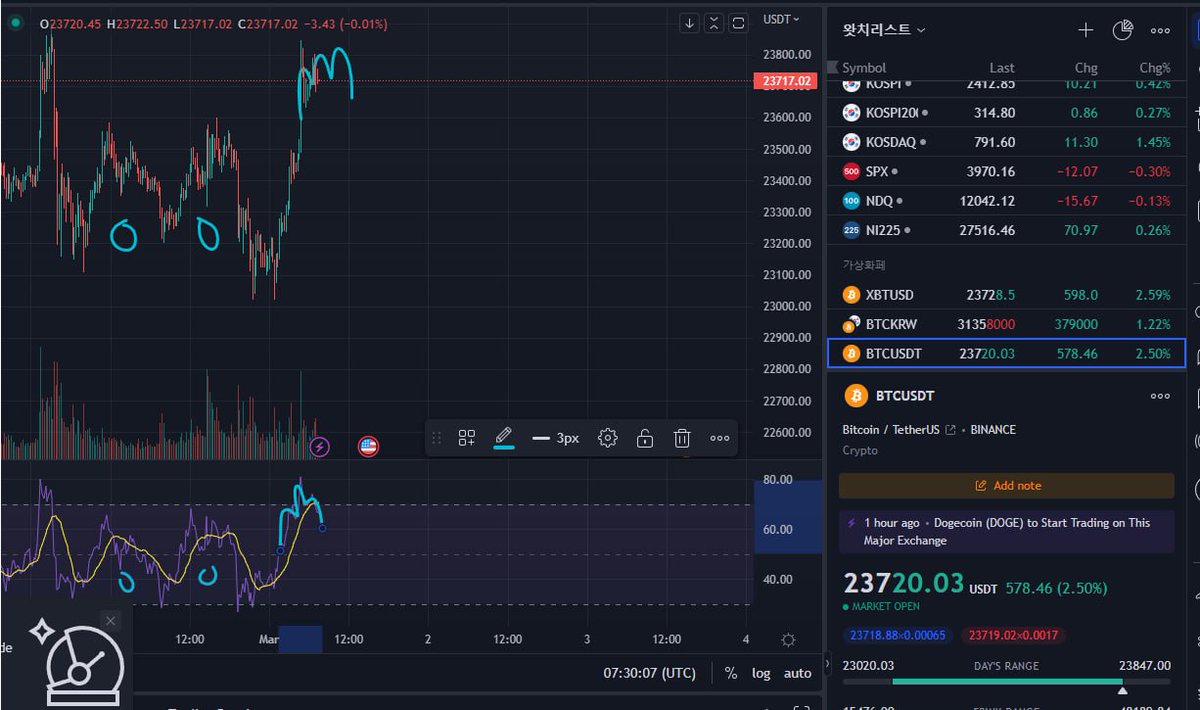
Task: Select the KOSDAQ watchlist row
Action: pyautogui.click(x=1007, y=142)
